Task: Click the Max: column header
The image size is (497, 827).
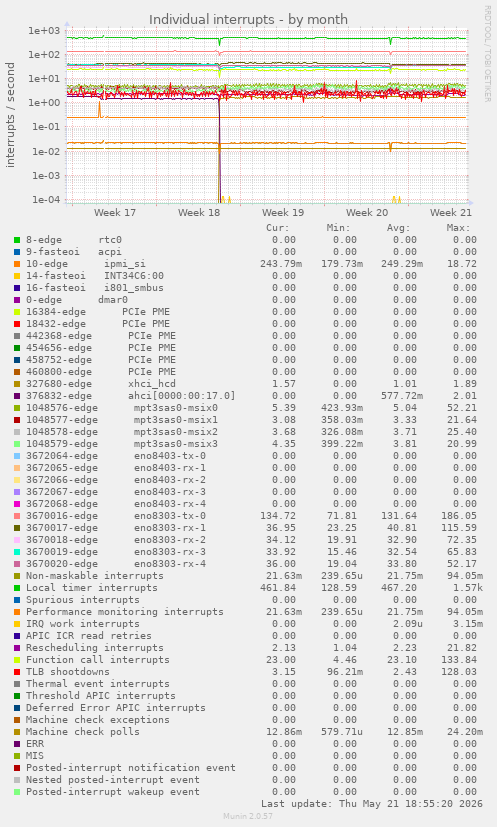Action: coord(458,228)
